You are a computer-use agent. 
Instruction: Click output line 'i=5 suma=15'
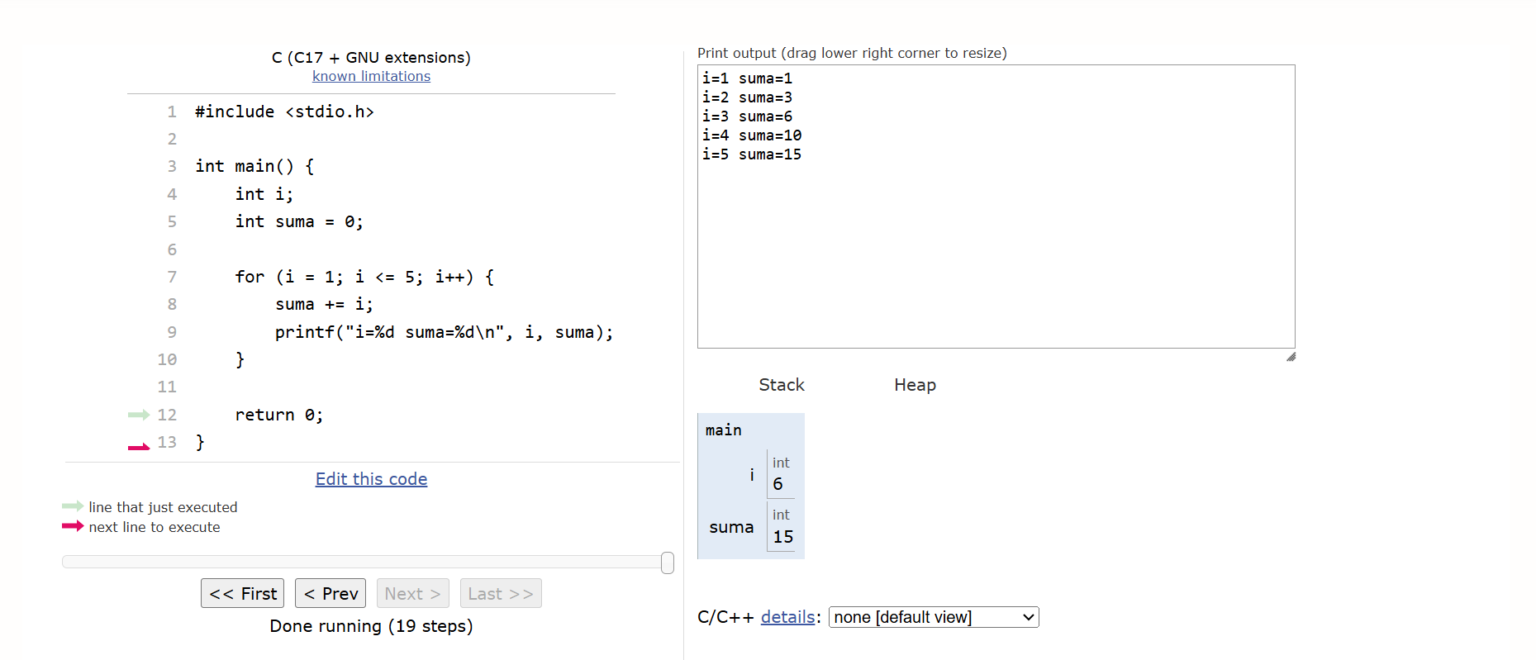tap(752, 154)
